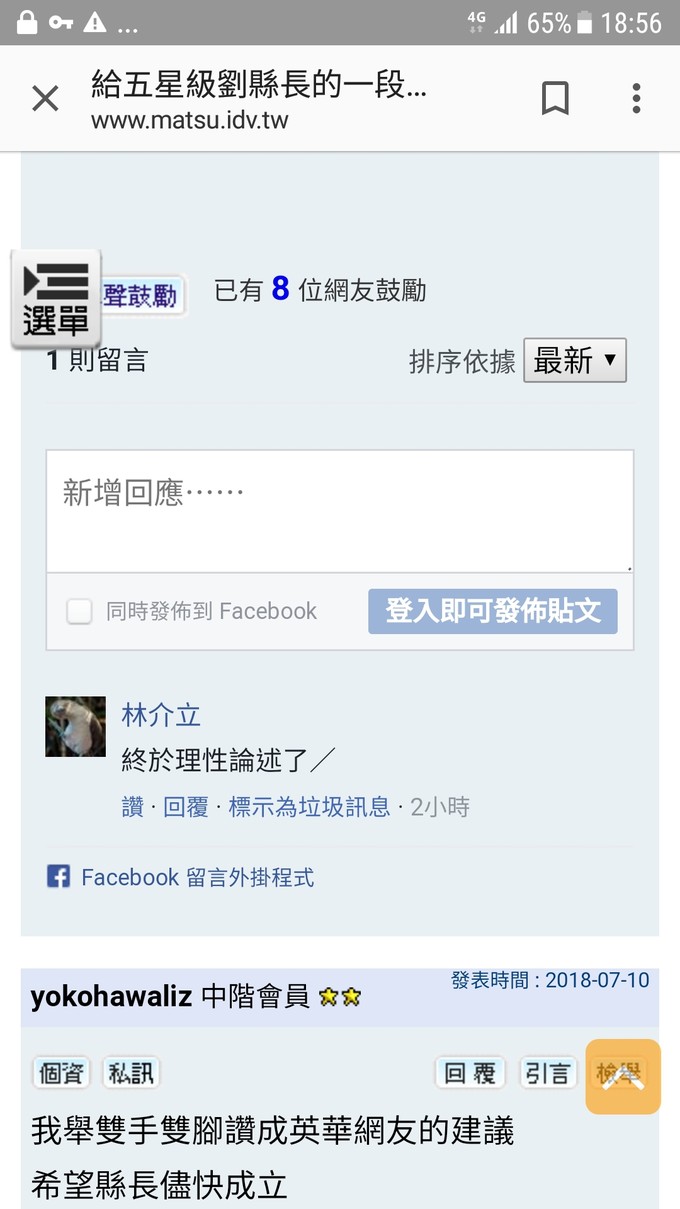Send private message via 私訊

click(x=131, y=1073)
